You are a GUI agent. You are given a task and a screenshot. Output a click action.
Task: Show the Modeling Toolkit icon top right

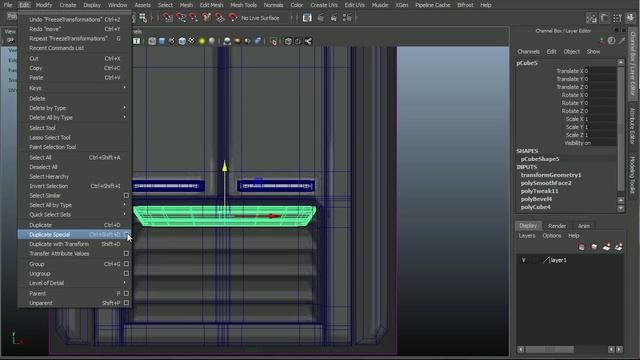(591, 18)
